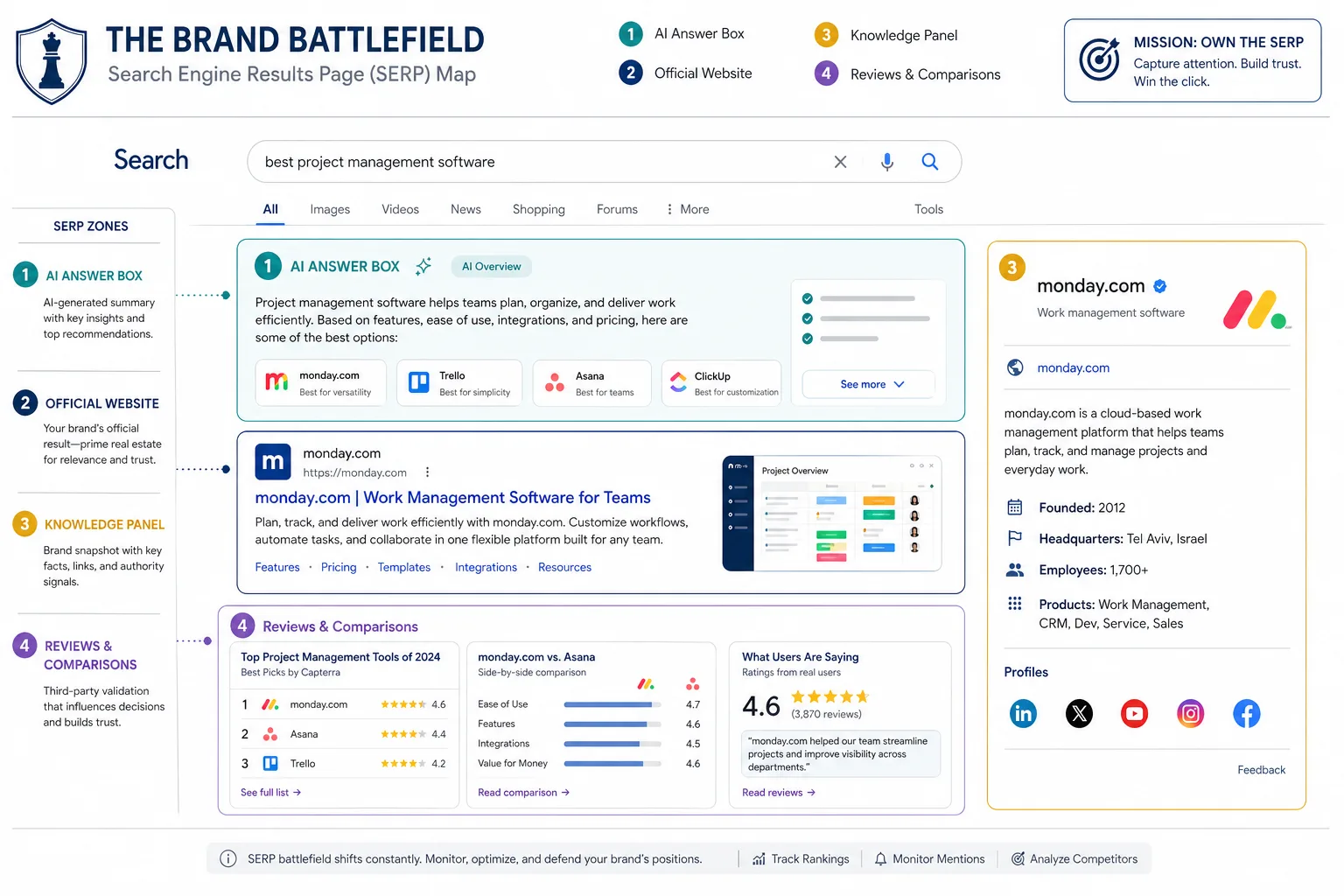This screenshot has width=1344, height=896.
Task: Click the user quote about streamlining projects
Action: [x=841, y=753]
